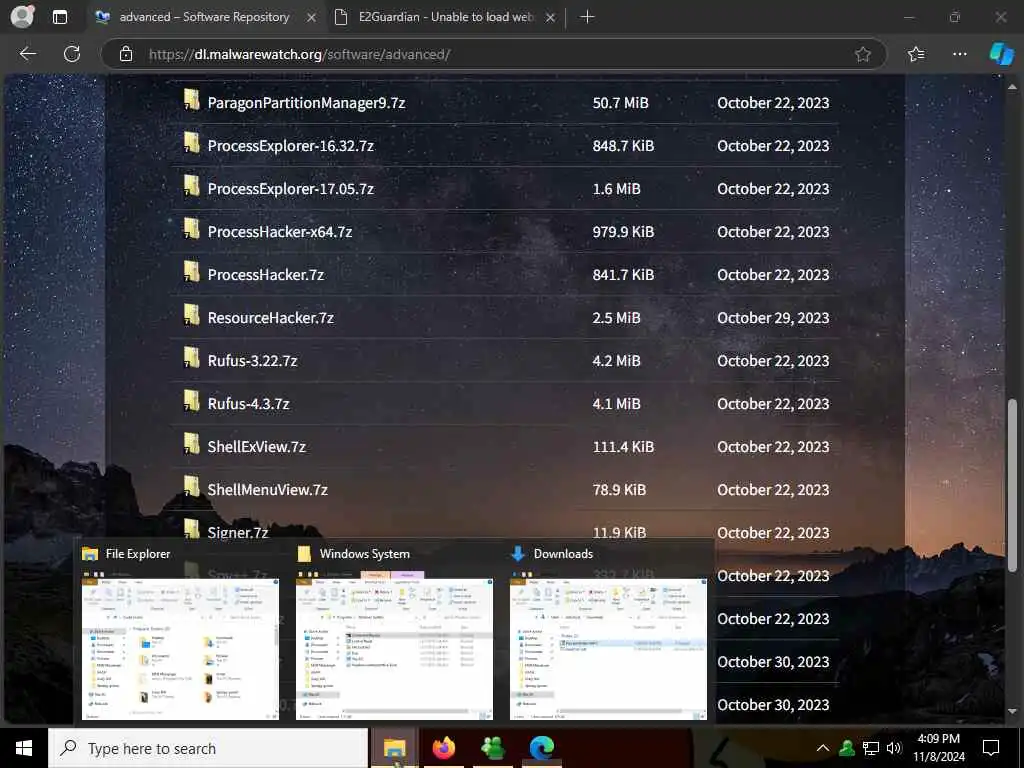The width and height of the screenshot is (1024, 768).
Task: Close the advanced – Software Repository tab
Action: 312,18
